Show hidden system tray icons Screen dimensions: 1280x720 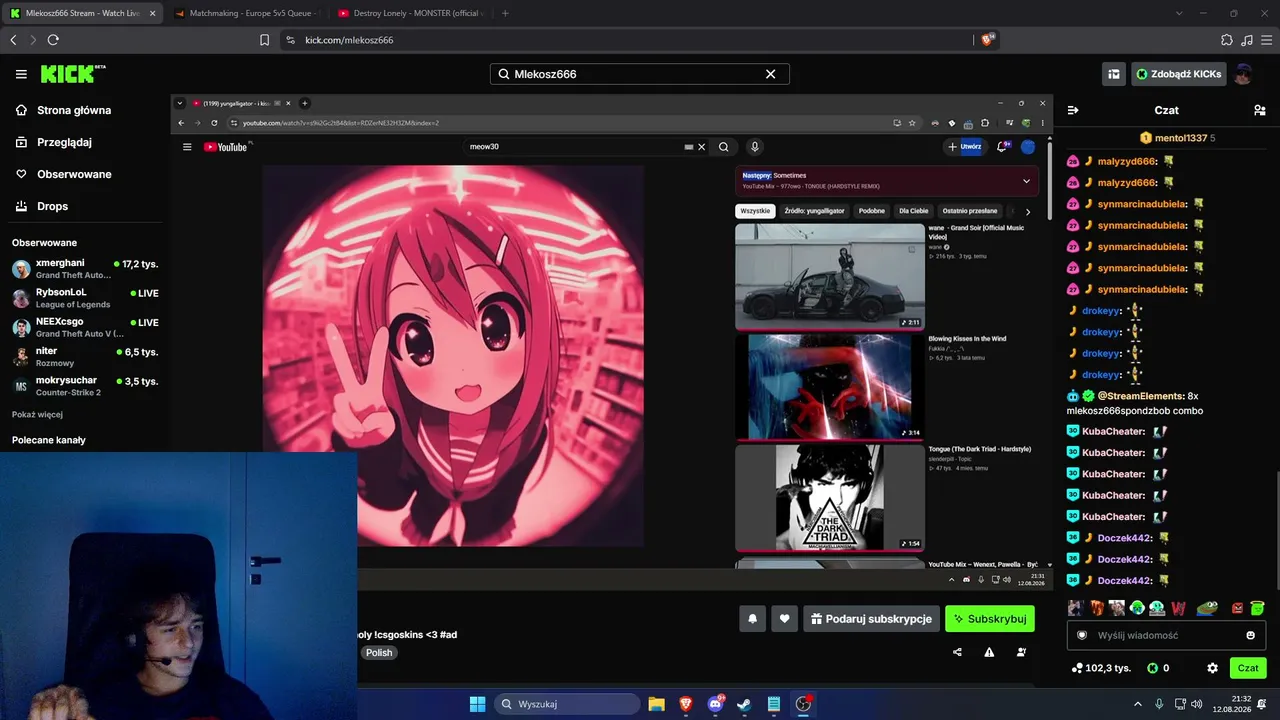click(1138, 704)
